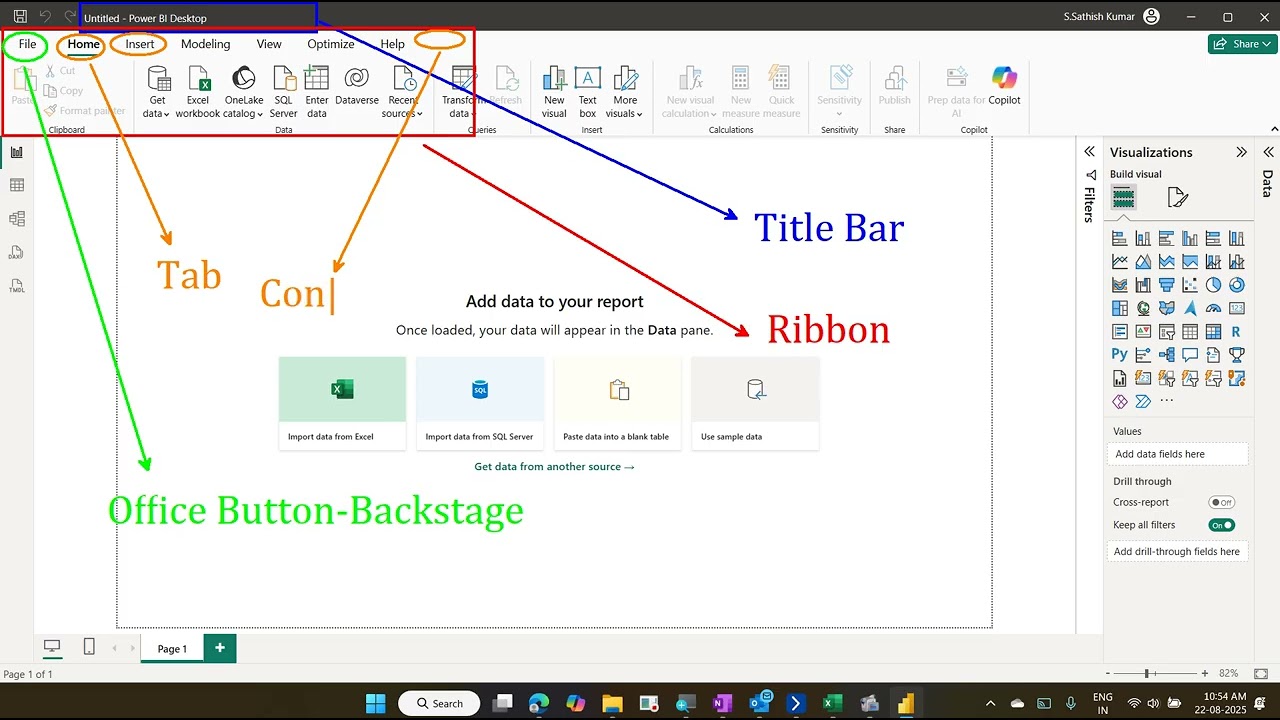
Task: Switch to the Home ribbon tab
Action: [84, 44]
